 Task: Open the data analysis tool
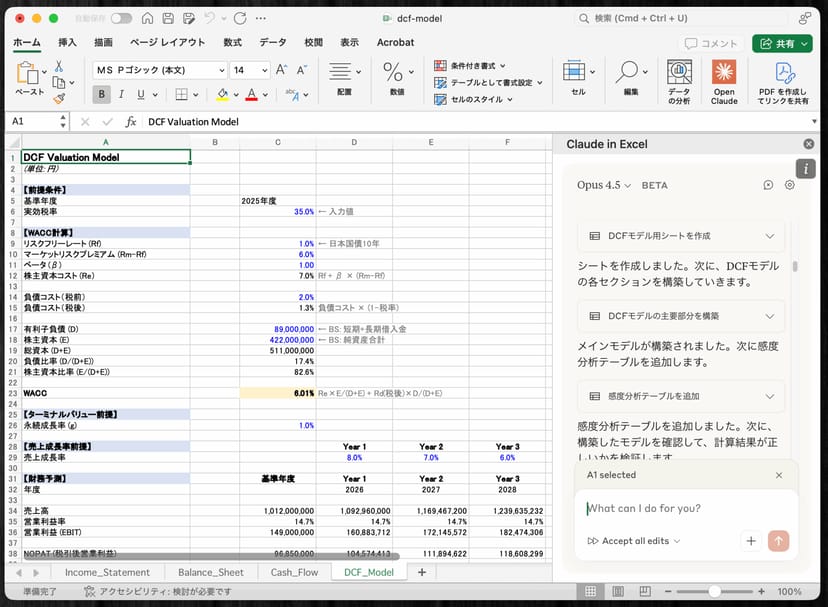pyautogui.click(x=679, y=81)
